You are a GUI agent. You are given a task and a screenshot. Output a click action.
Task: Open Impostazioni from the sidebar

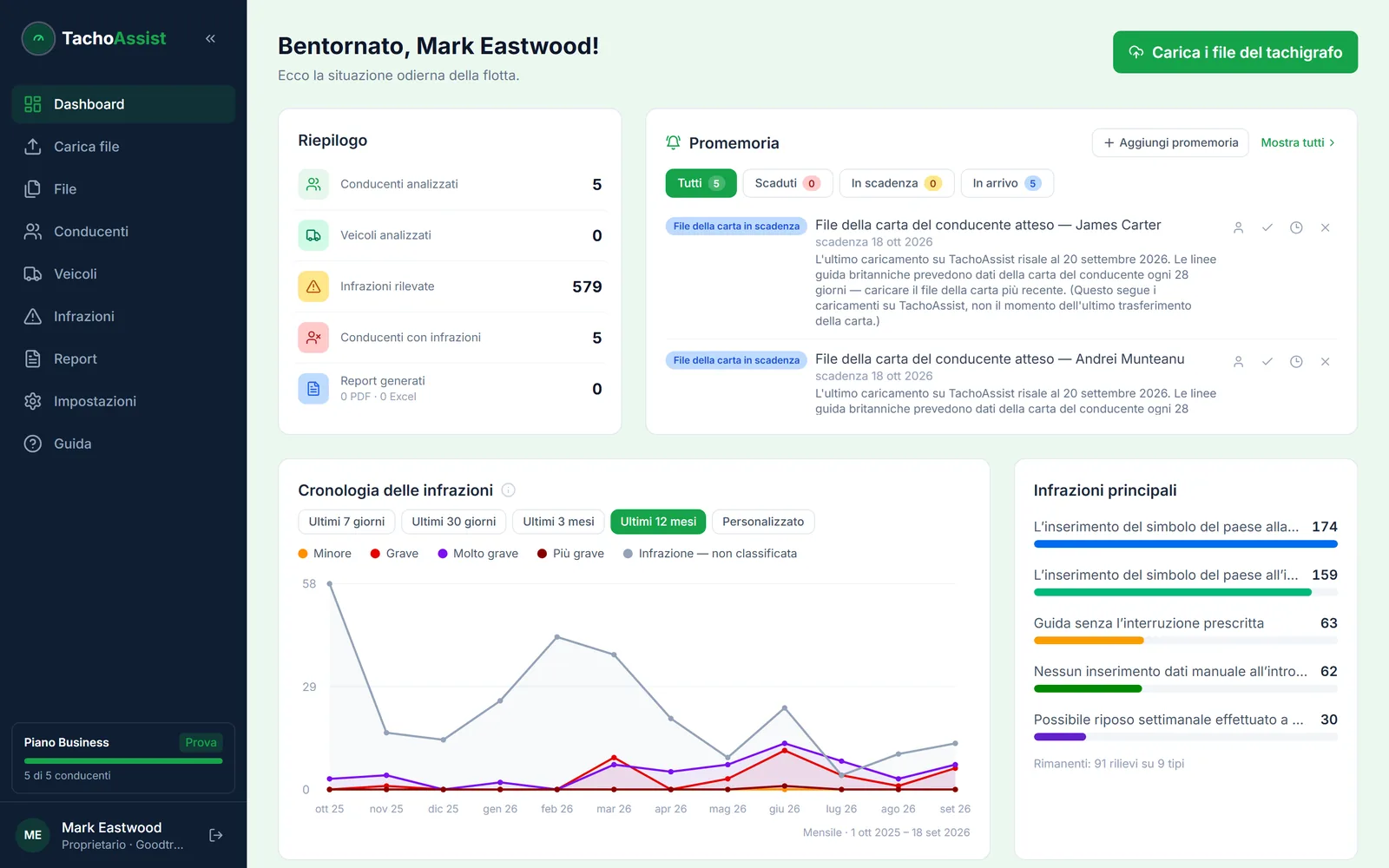point(123,401)
